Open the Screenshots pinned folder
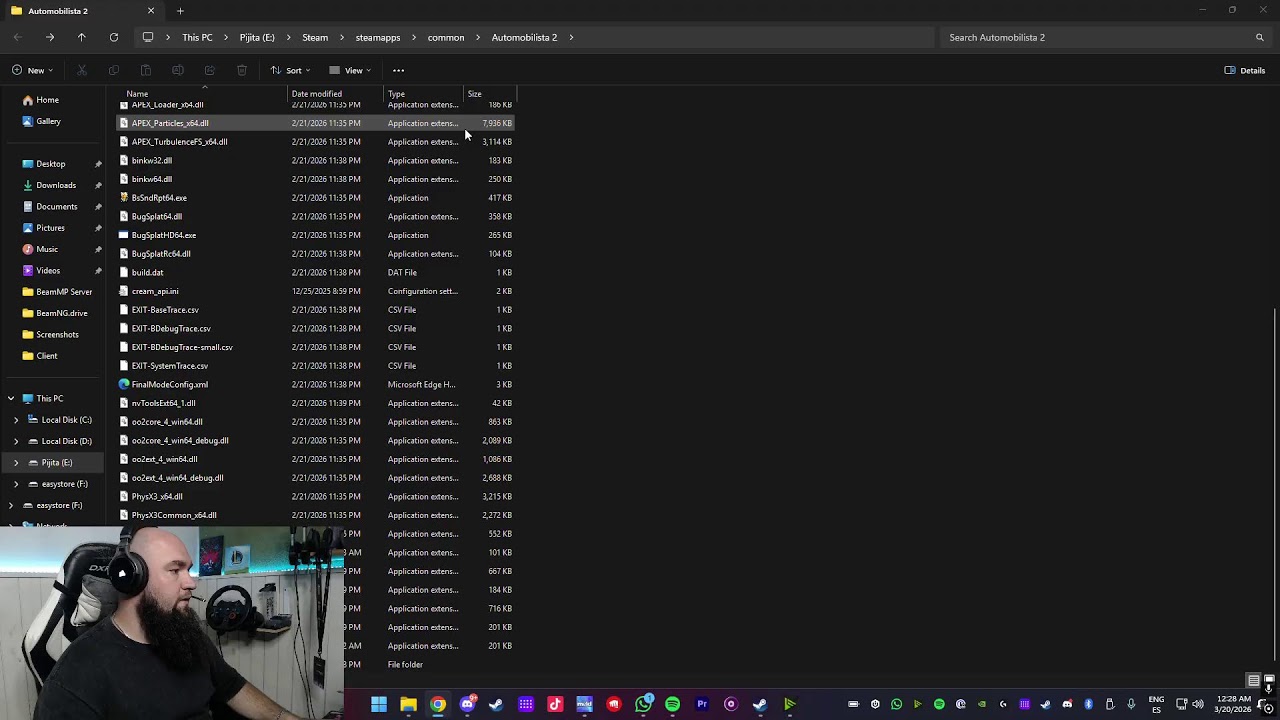The width and height of the screenshot is (1280, 720). tap(57, 334)
